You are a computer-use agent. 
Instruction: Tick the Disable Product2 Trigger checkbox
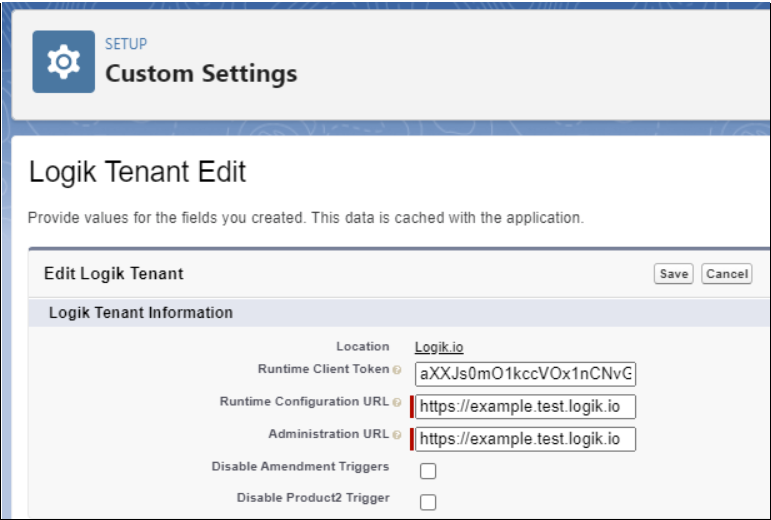click(x=428, y=502)
